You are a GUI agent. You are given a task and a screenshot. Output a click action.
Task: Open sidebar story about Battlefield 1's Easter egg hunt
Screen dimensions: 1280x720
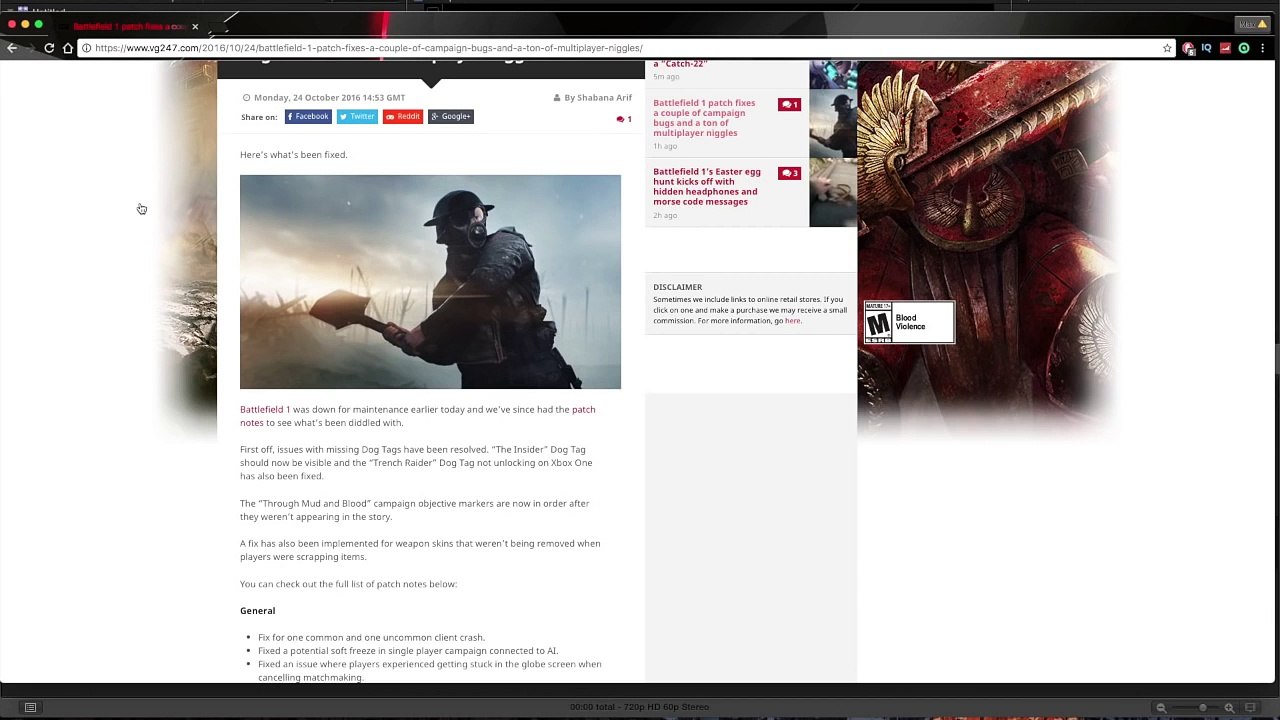pos(707,187)
